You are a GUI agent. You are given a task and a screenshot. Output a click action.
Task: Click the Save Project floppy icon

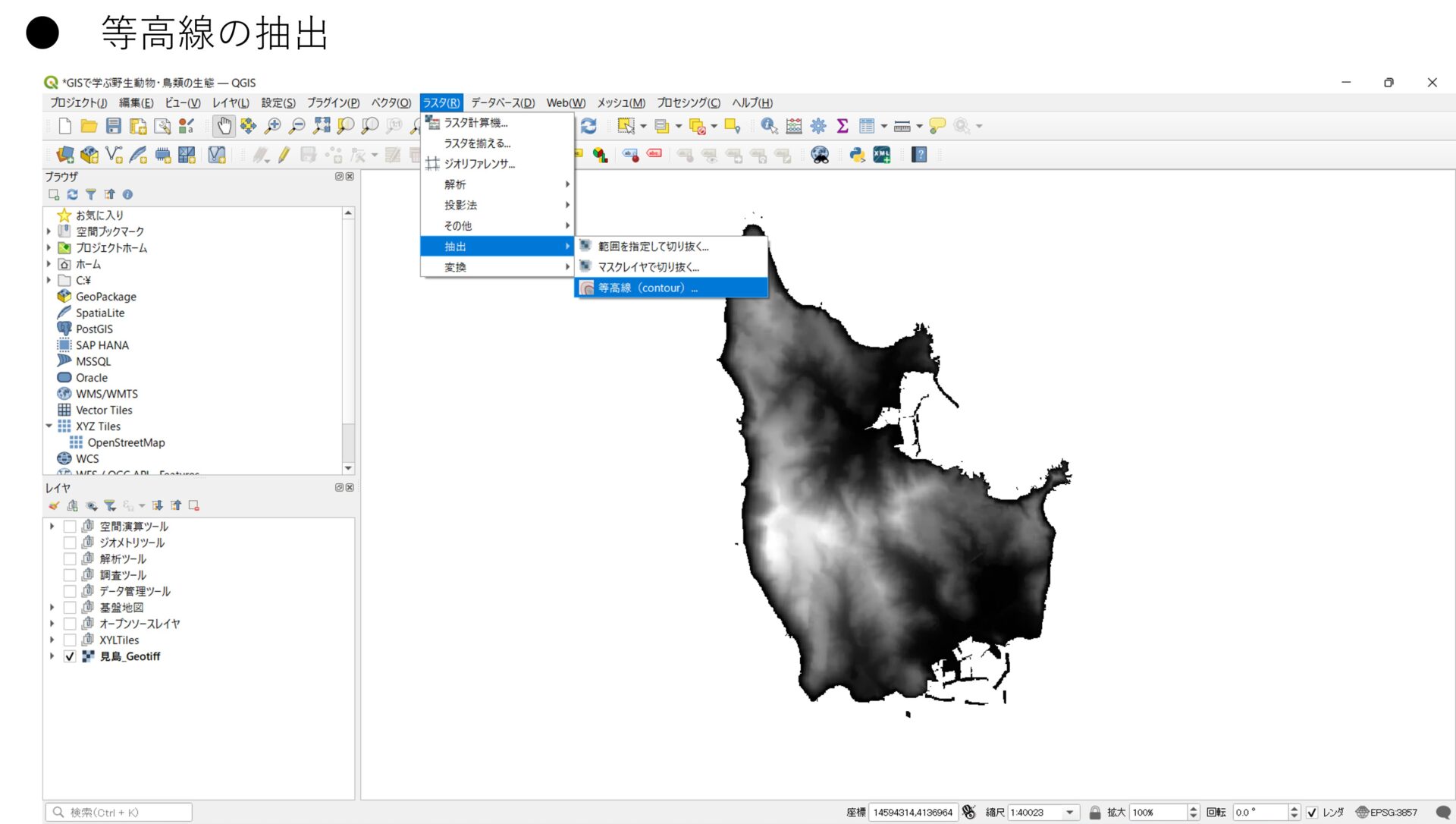coord(114,126)
